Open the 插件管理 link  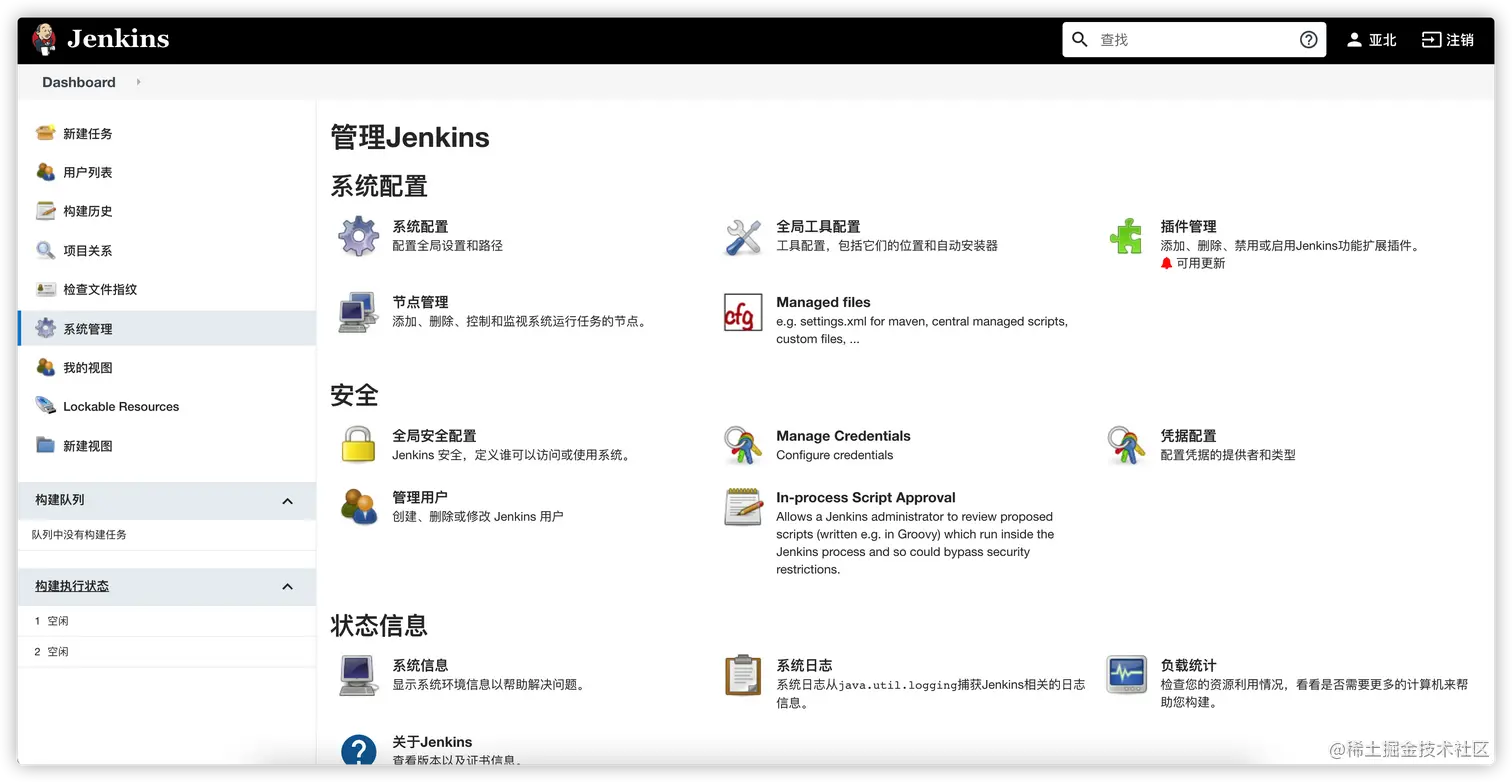click(1188, 226)
